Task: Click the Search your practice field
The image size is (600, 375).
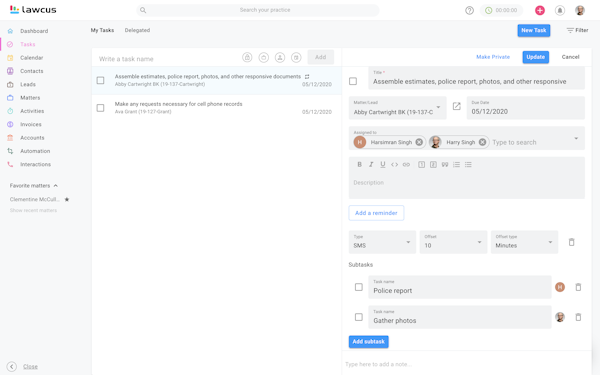Action: pyautogui.click(x=258, y=10)
